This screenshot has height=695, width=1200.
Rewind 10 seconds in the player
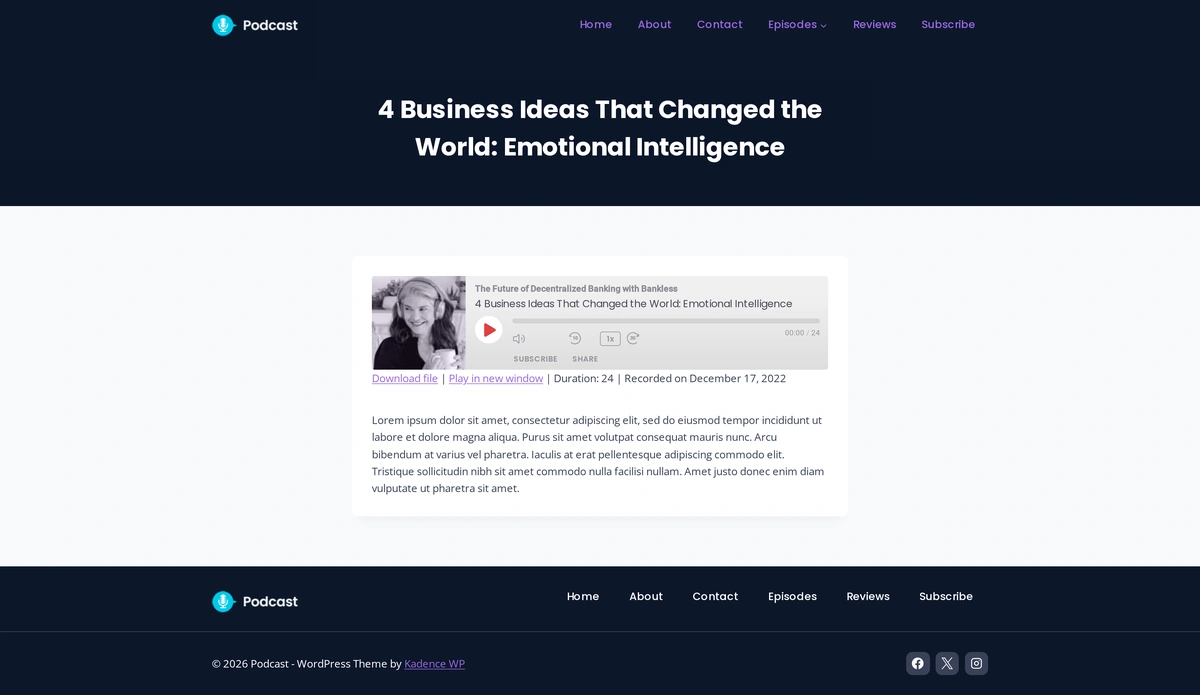575,339
